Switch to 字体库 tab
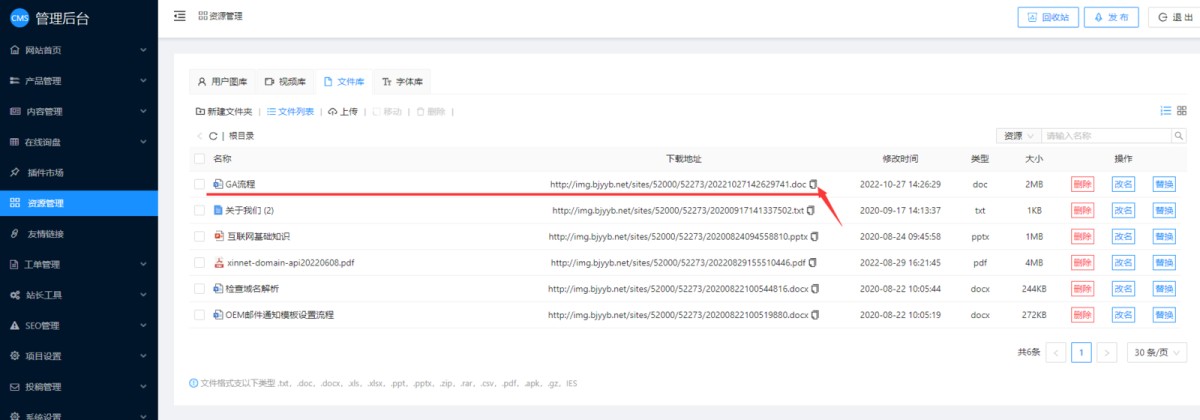1200x420 pixels. point(402,81)
